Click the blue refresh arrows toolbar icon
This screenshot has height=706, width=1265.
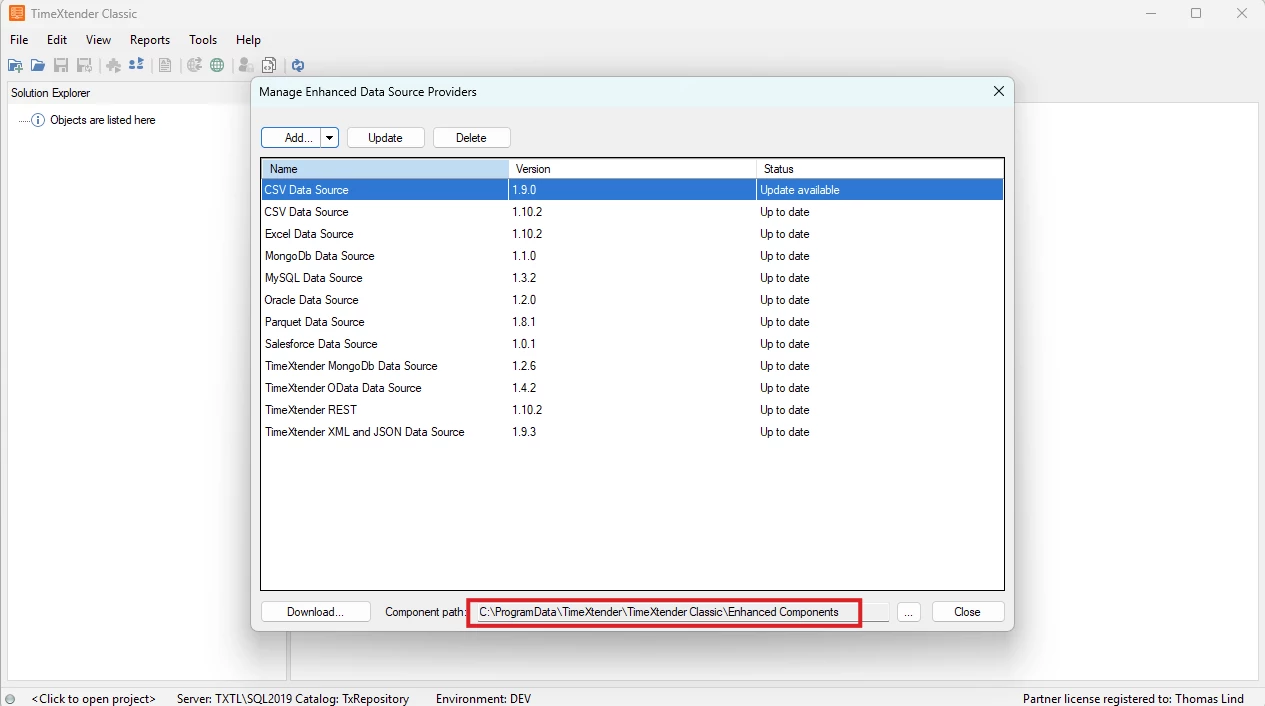click(x=297, y=66)
